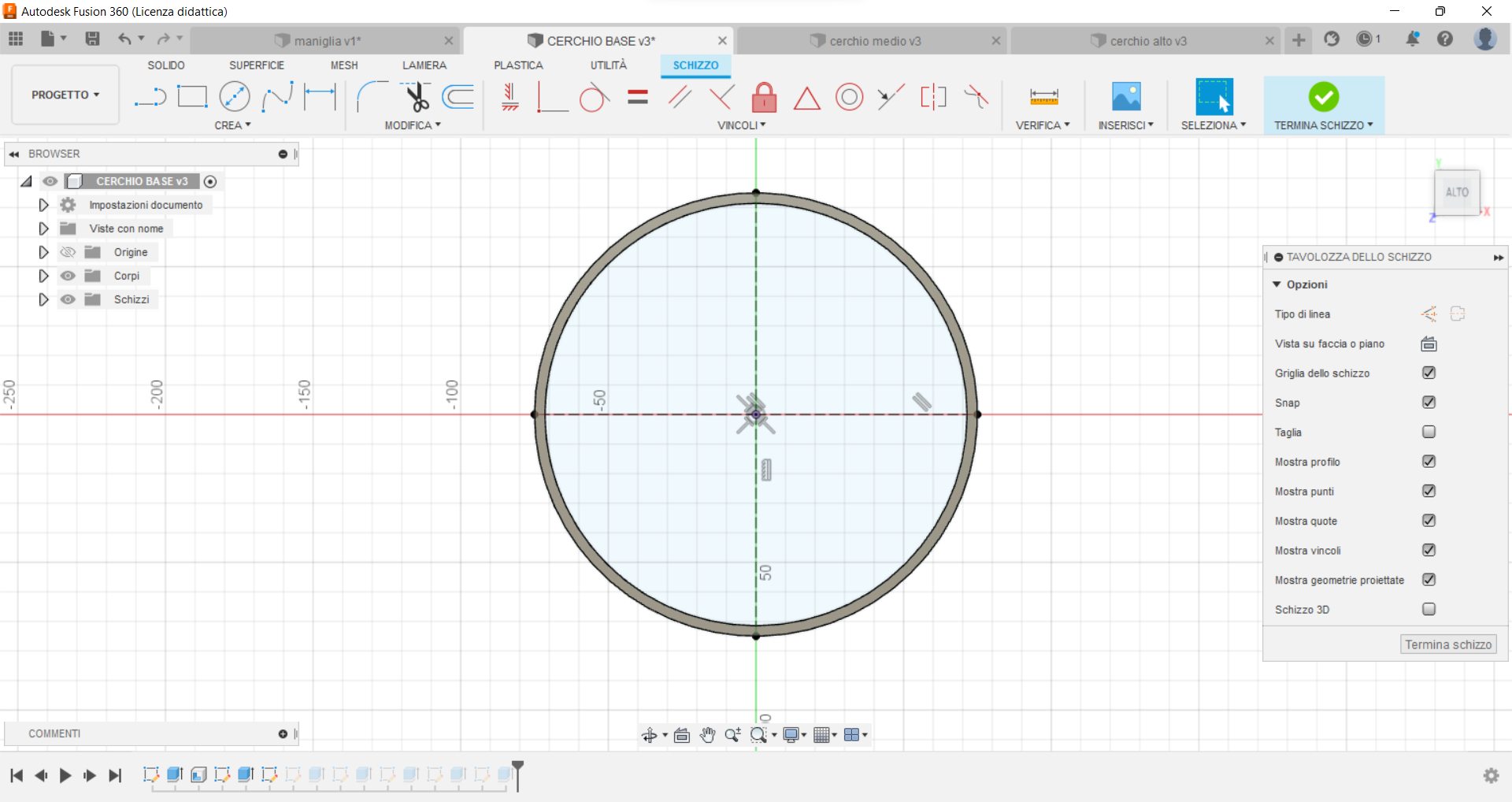Apply the Concentric constraint
This screenshot has height=802, width=1512.
(x=849, y=97)
